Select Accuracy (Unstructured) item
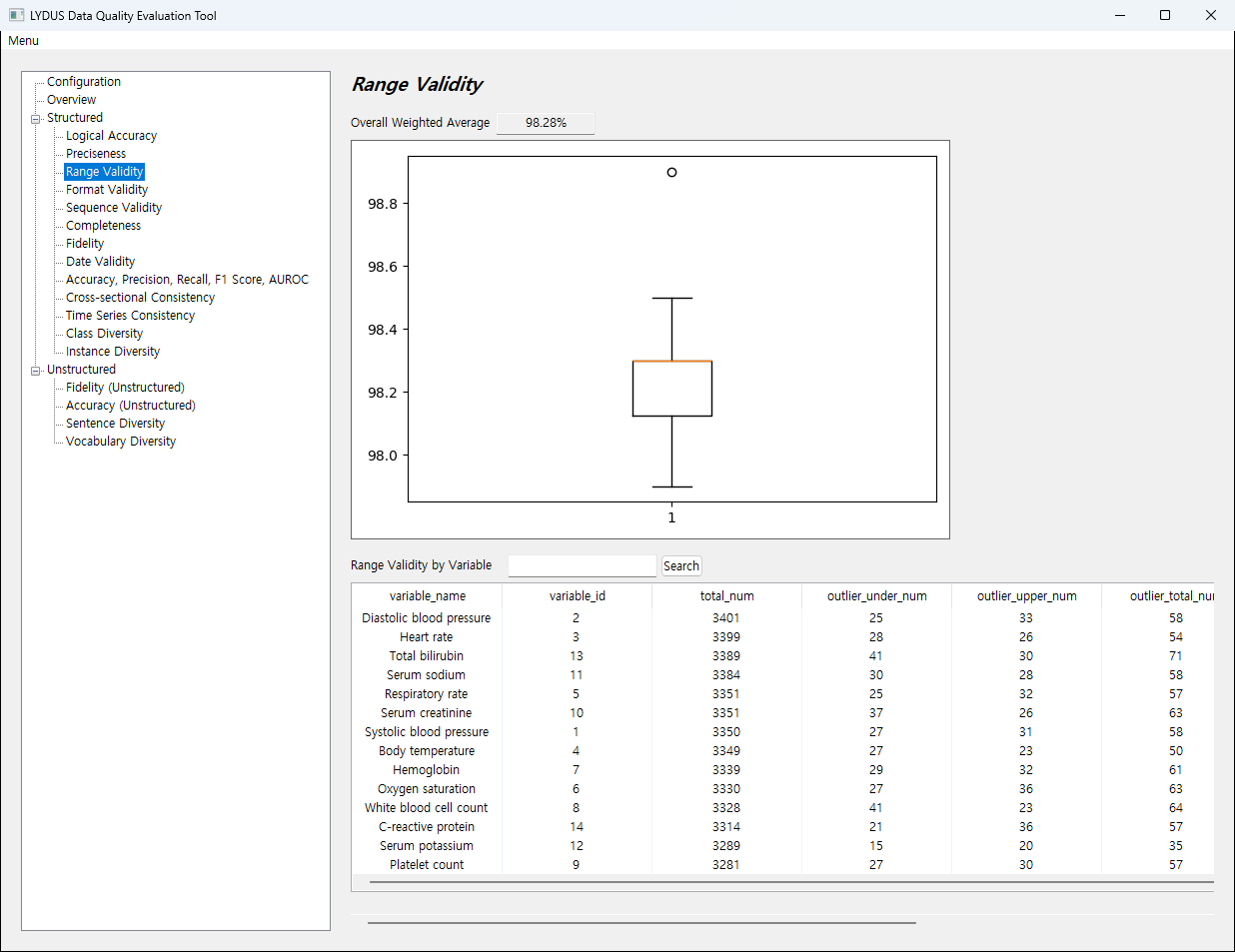The height and width of the screenshot is (952, 1235). click(130, 406)
